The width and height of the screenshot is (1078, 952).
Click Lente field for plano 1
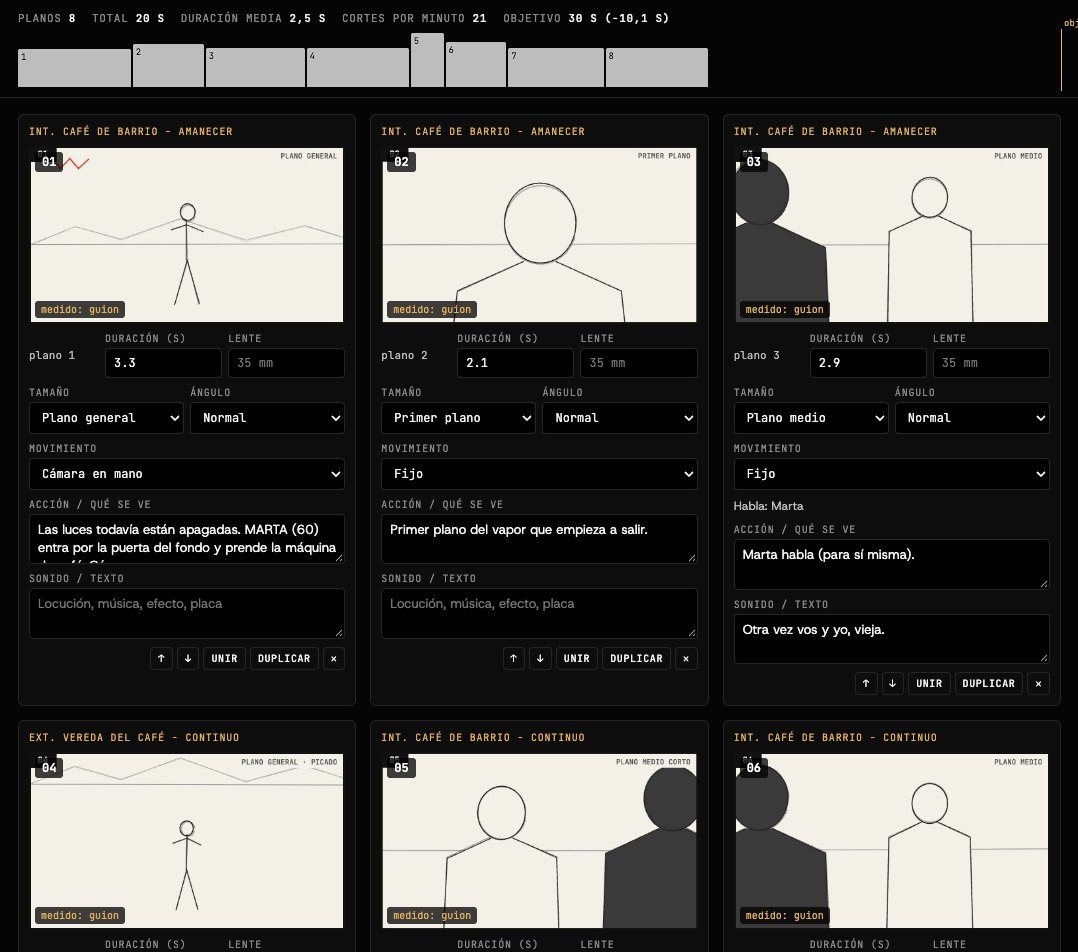[x=286, y=363]
